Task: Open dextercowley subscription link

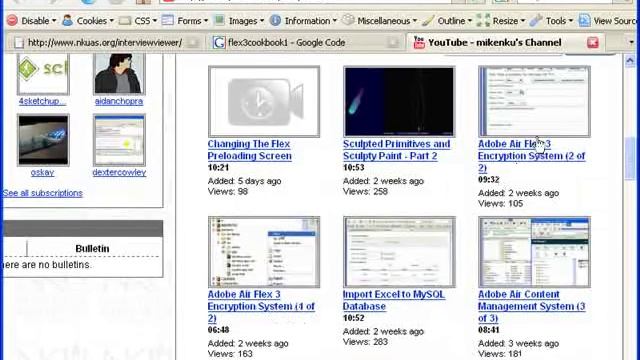Action: tap(119, 172)
